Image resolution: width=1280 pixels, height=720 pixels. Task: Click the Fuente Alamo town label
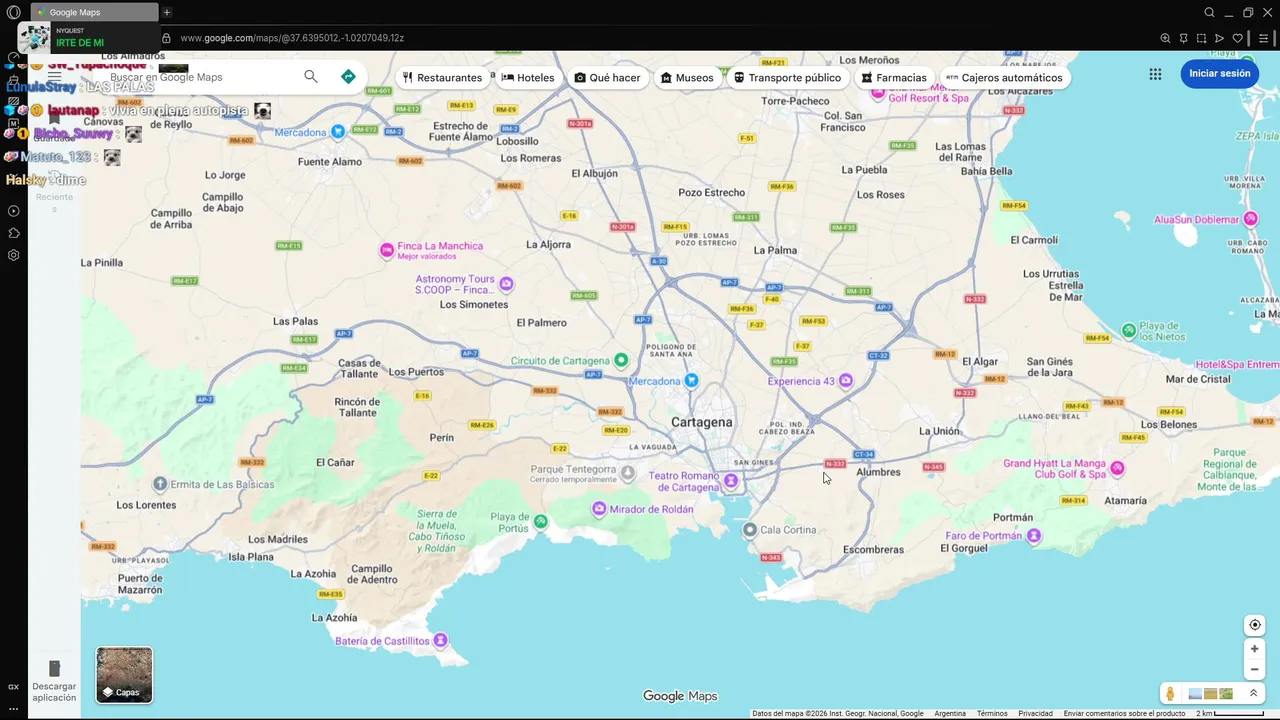(330, 161)
